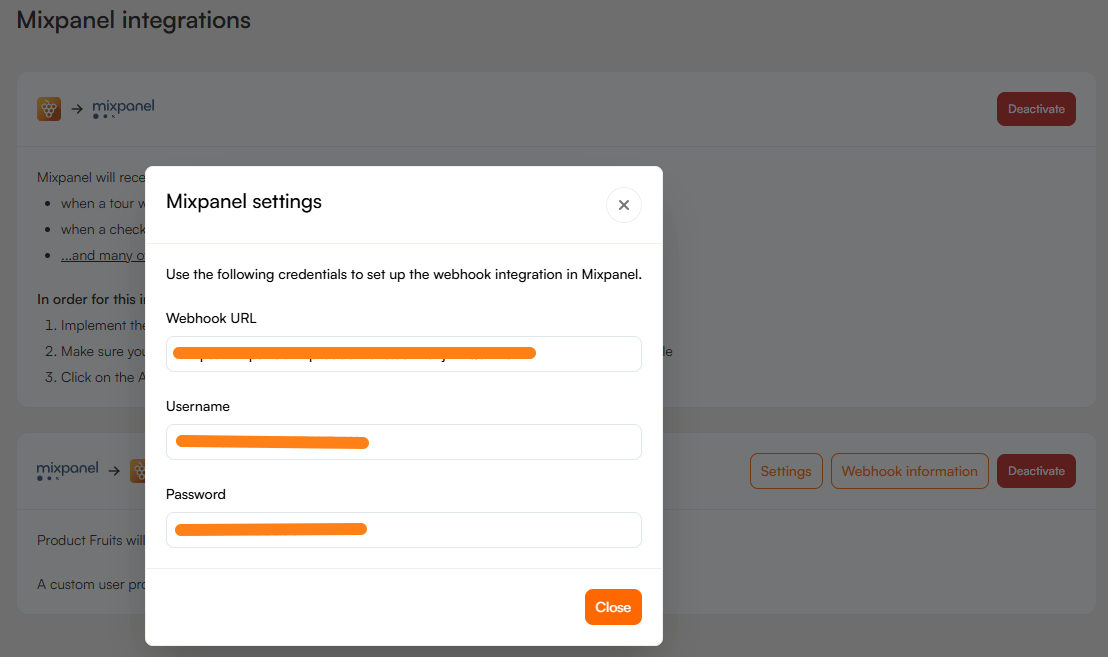The height and width of the screenshot is (657, 1108).
Task: Deactivate the Mixpanel to Product Fruits integration
Action: click(1036, 471)
